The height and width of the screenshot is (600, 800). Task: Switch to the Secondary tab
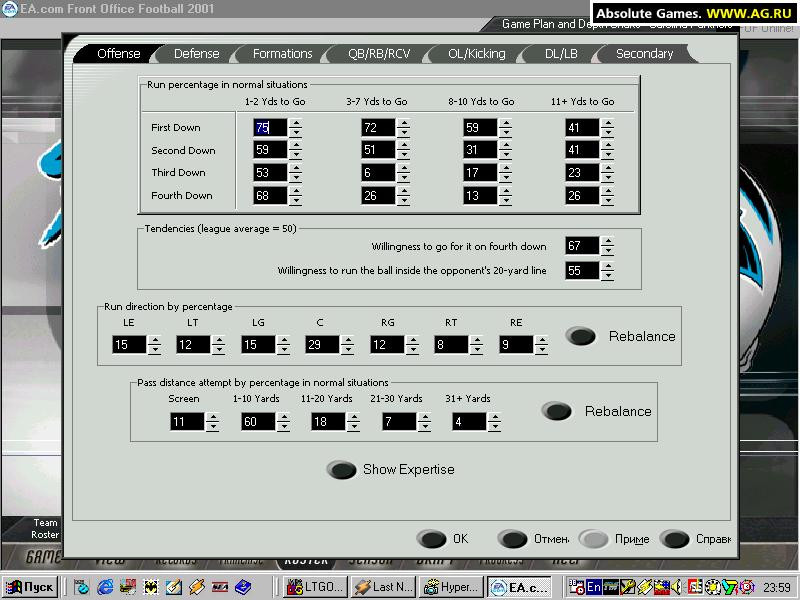click(644, 54)
